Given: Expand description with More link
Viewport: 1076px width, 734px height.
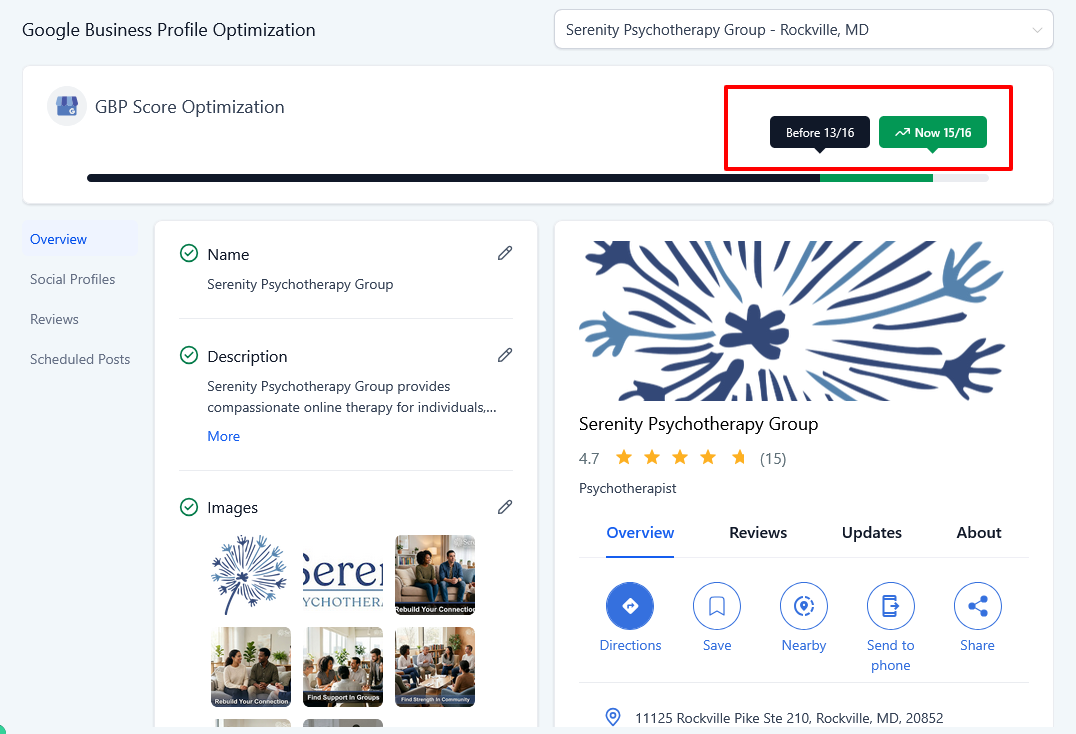Looking at the screenshot, I should click(x=224, y=436).
